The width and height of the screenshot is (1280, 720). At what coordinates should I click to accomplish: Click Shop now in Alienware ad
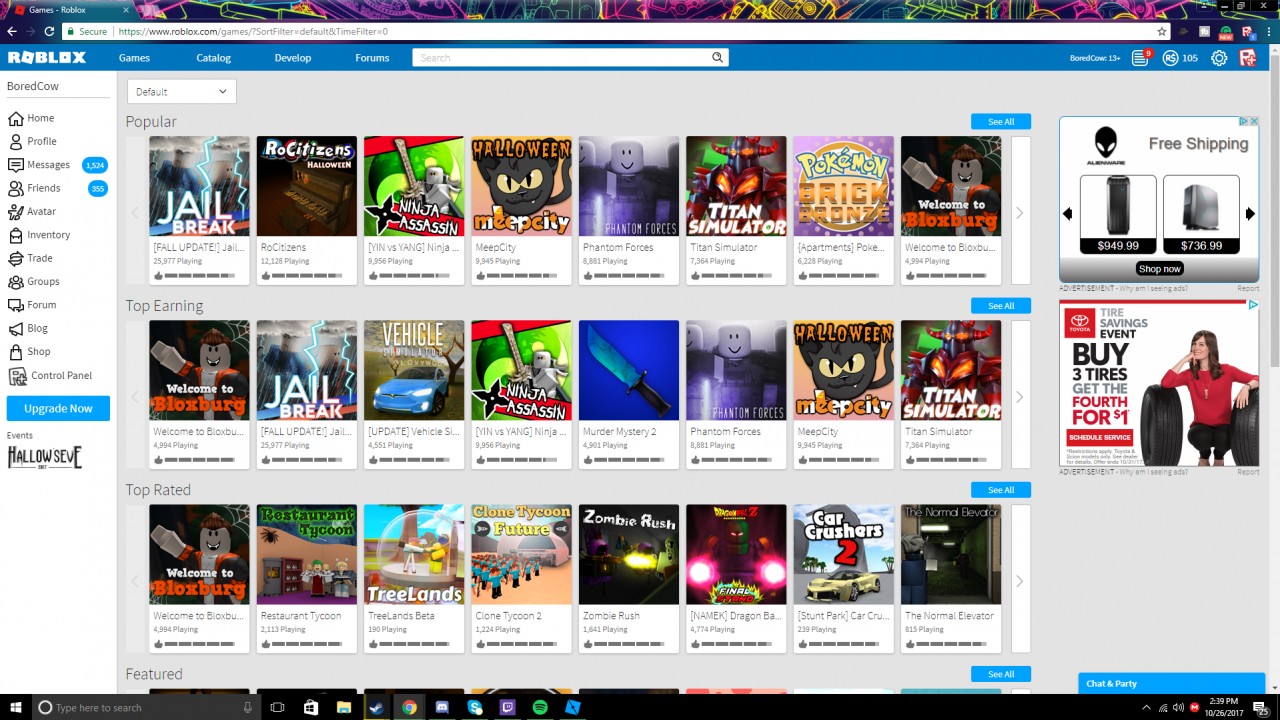[x=1160, y=268]
